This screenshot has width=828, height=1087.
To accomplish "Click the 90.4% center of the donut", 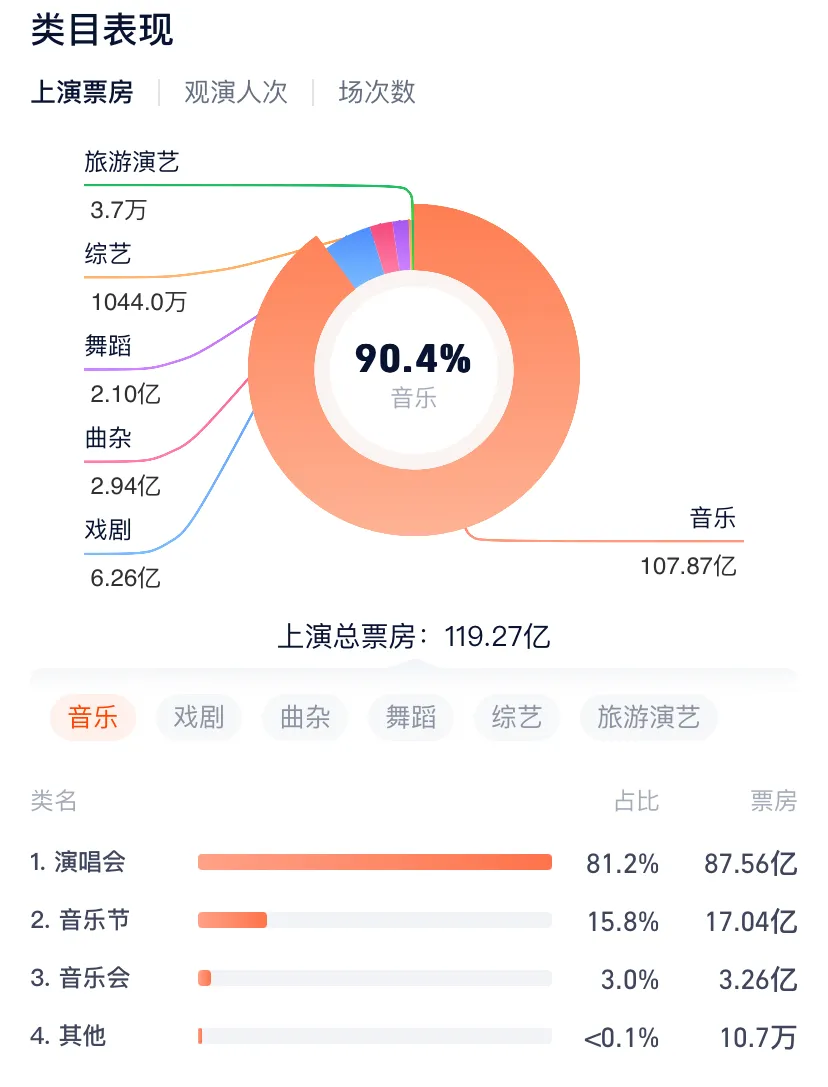I will click(x=413, y=359).
